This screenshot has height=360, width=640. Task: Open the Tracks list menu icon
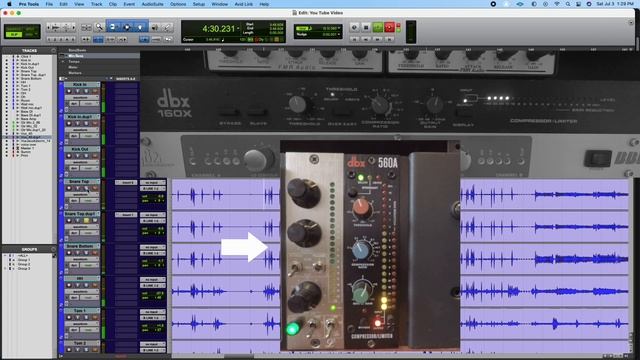[53, 50]
